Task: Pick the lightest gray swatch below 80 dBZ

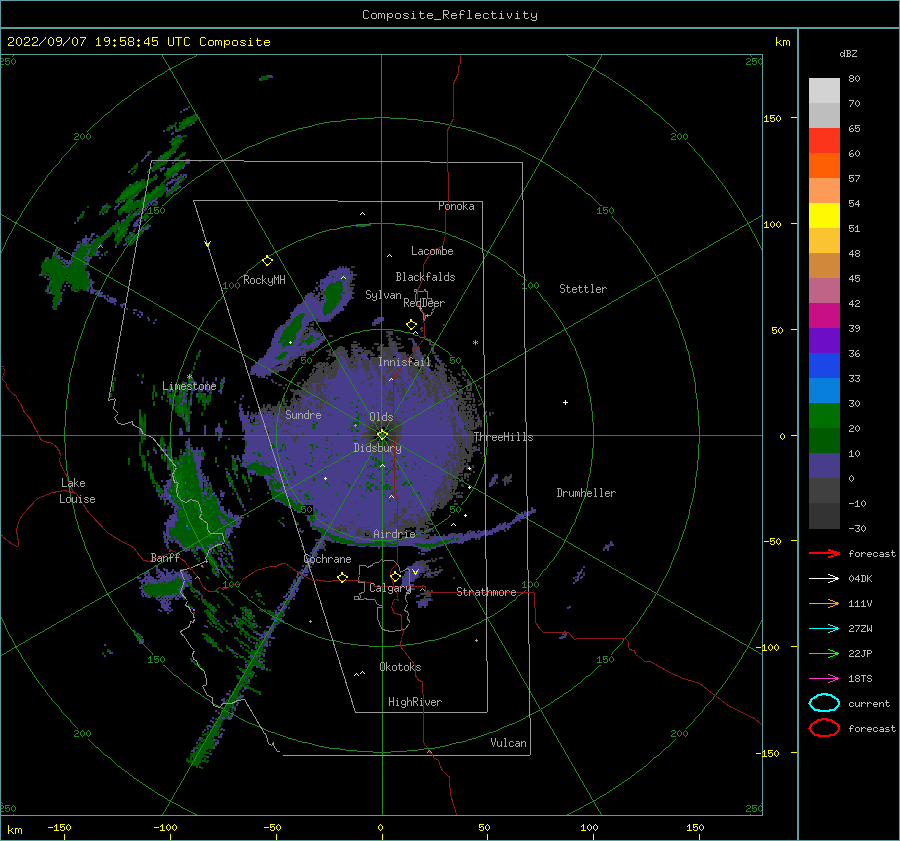Action: coord(824,90)
